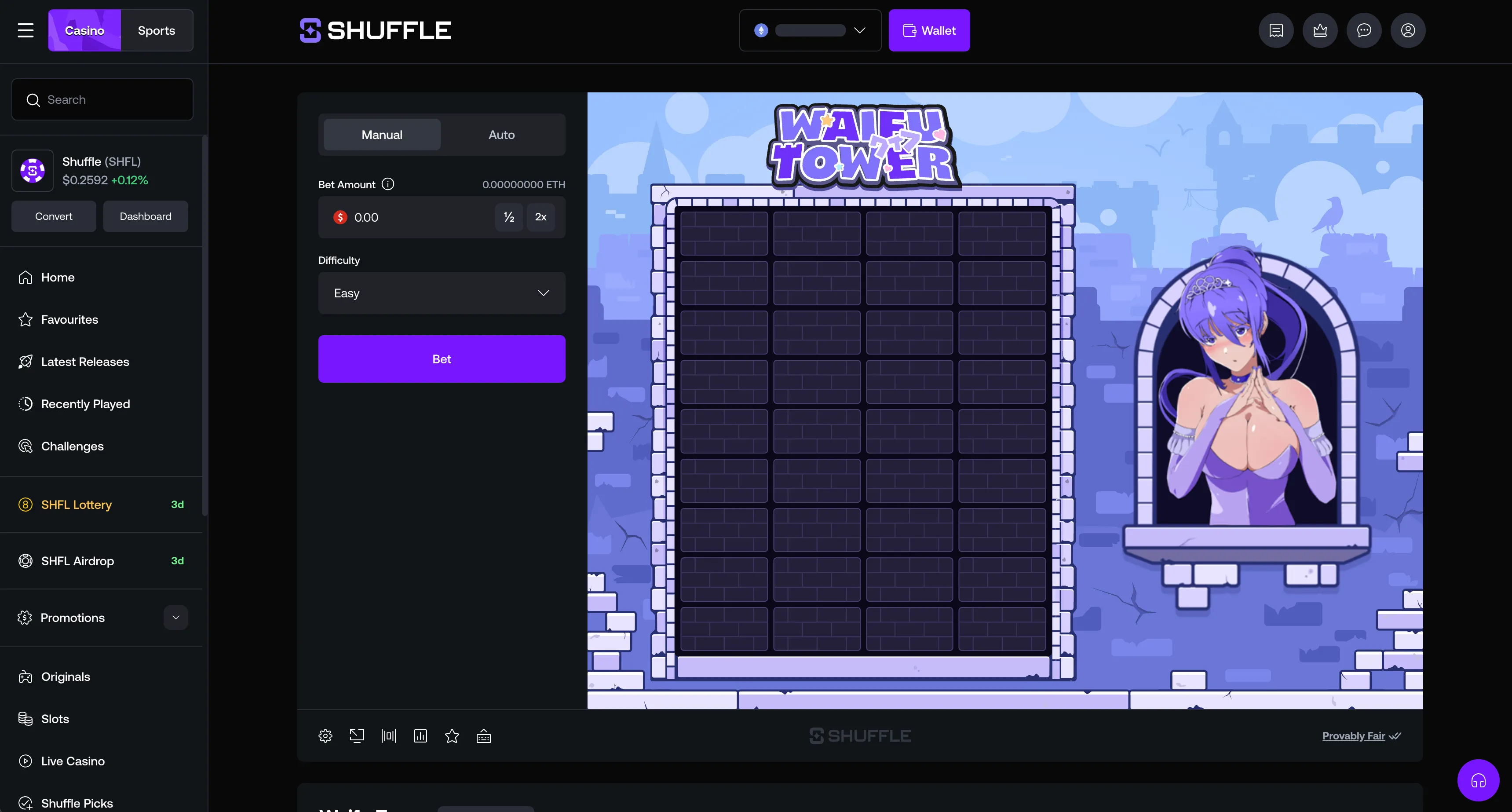This screenshot has width=1512, height=812.
Task: Click the purple Bet button
Action: [x=442, y=359]
